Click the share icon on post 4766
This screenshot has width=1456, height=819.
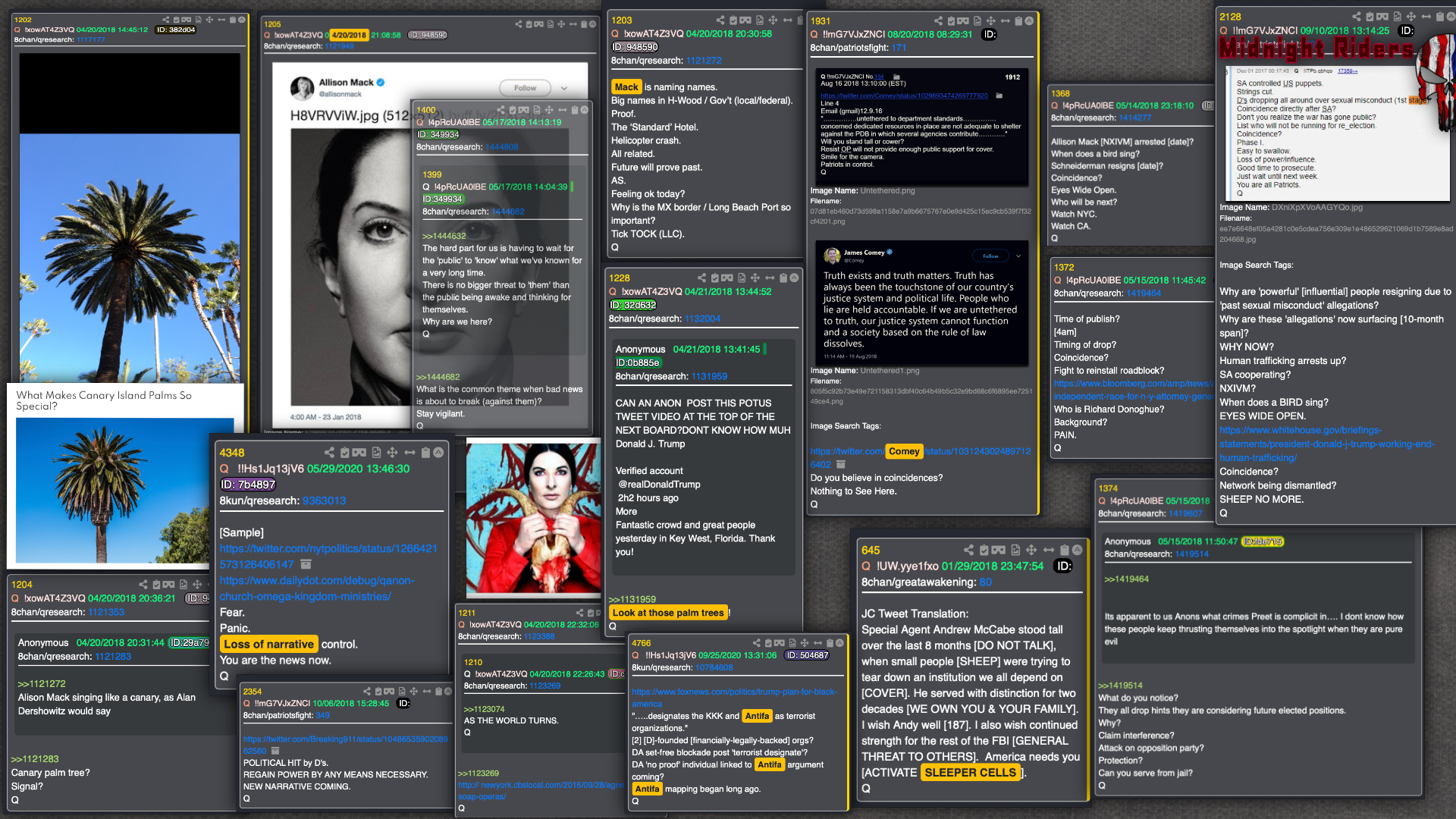(756, 643)
